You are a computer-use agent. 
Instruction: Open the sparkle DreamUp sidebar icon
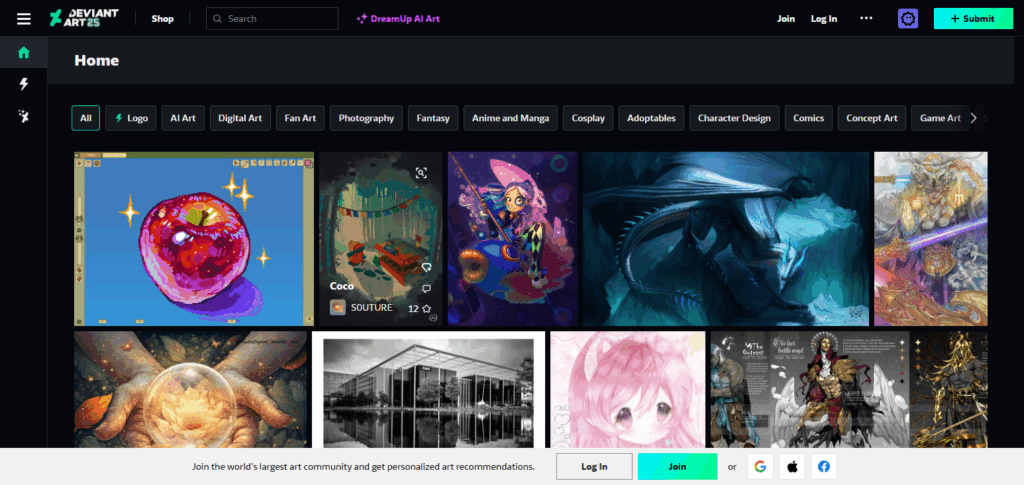click(x=24, y=116)
